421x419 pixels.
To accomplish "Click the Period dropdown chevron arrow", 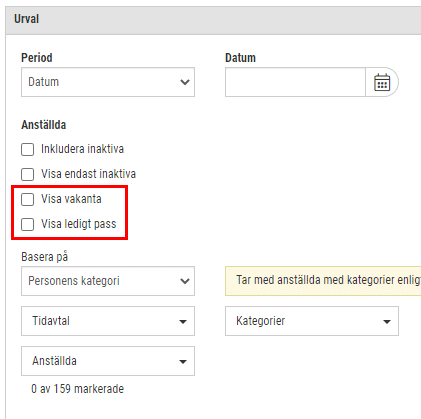I will pyautogui.click(x=185, y=82).
